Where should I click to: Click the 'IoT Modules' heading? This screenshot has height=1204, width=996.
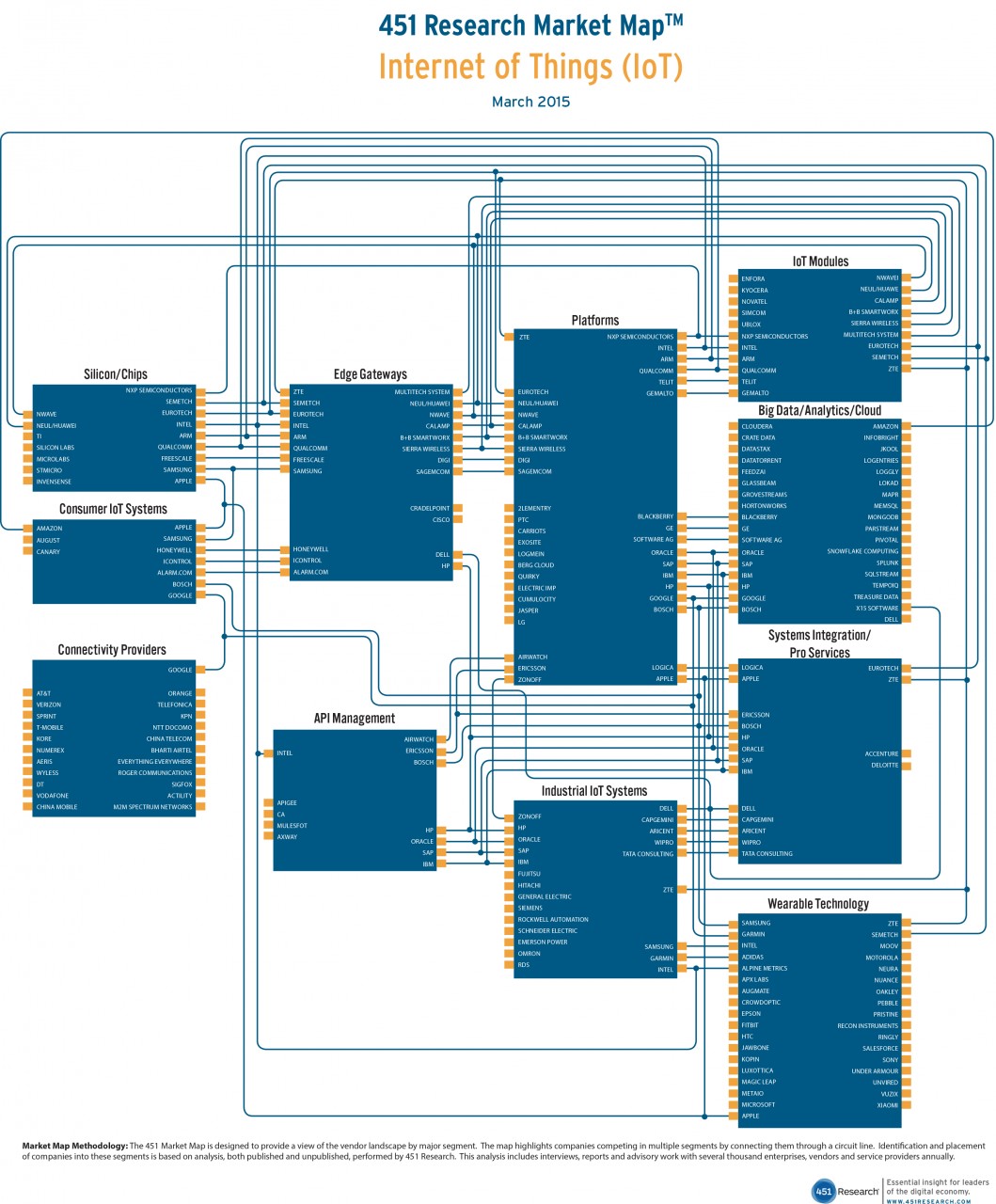point(820,261)
